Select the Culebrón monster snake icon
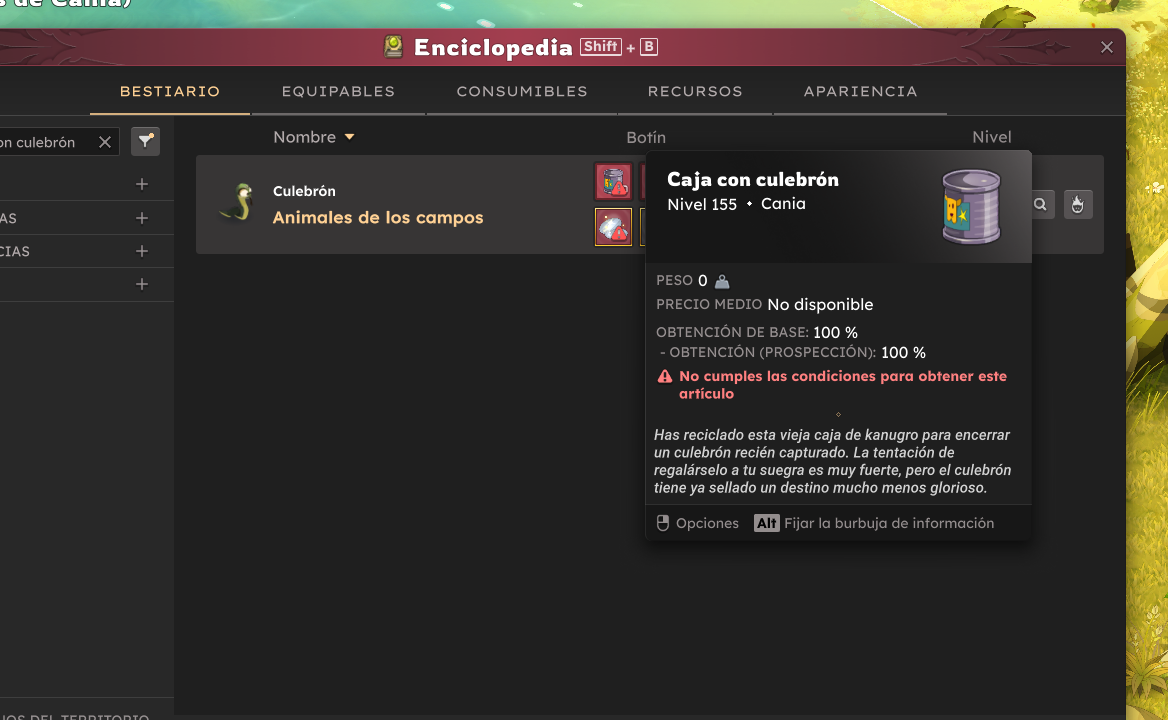This screenshot has height=720, width=1168. pos(238,203)
